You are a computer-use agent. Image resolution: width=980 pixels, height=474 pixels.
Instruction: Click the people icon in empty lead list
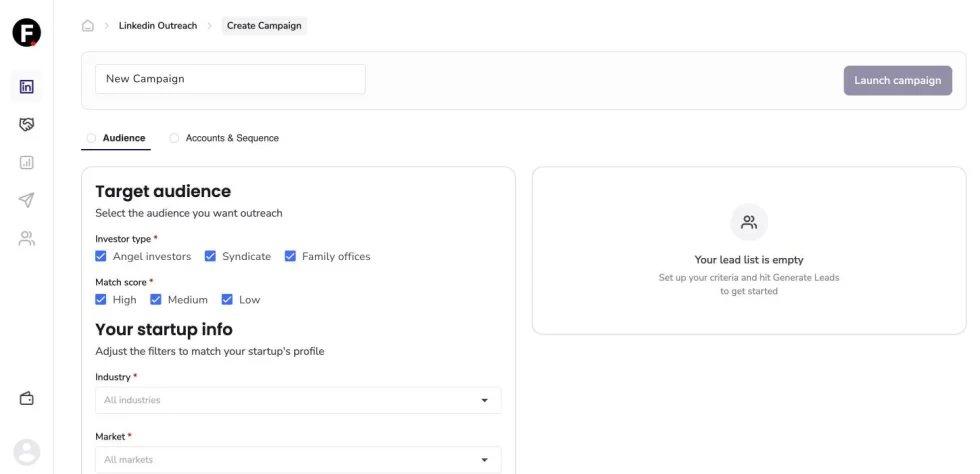[x=749, y=222]
